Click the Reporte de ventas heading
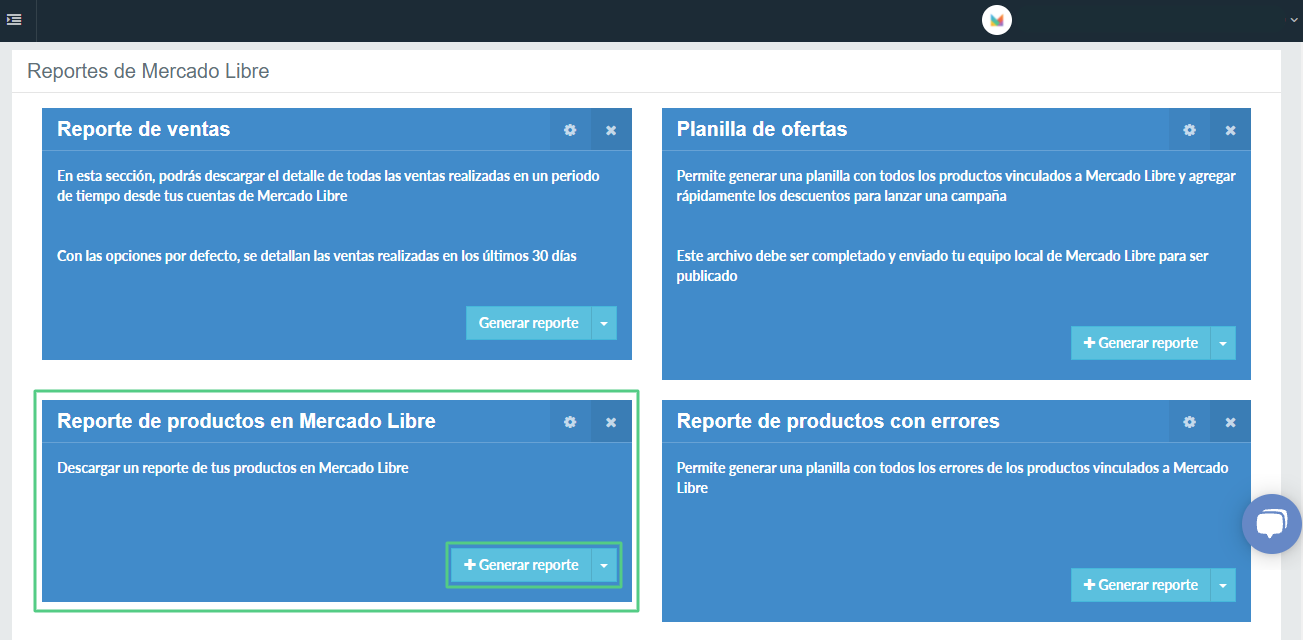 pos(144,129)
